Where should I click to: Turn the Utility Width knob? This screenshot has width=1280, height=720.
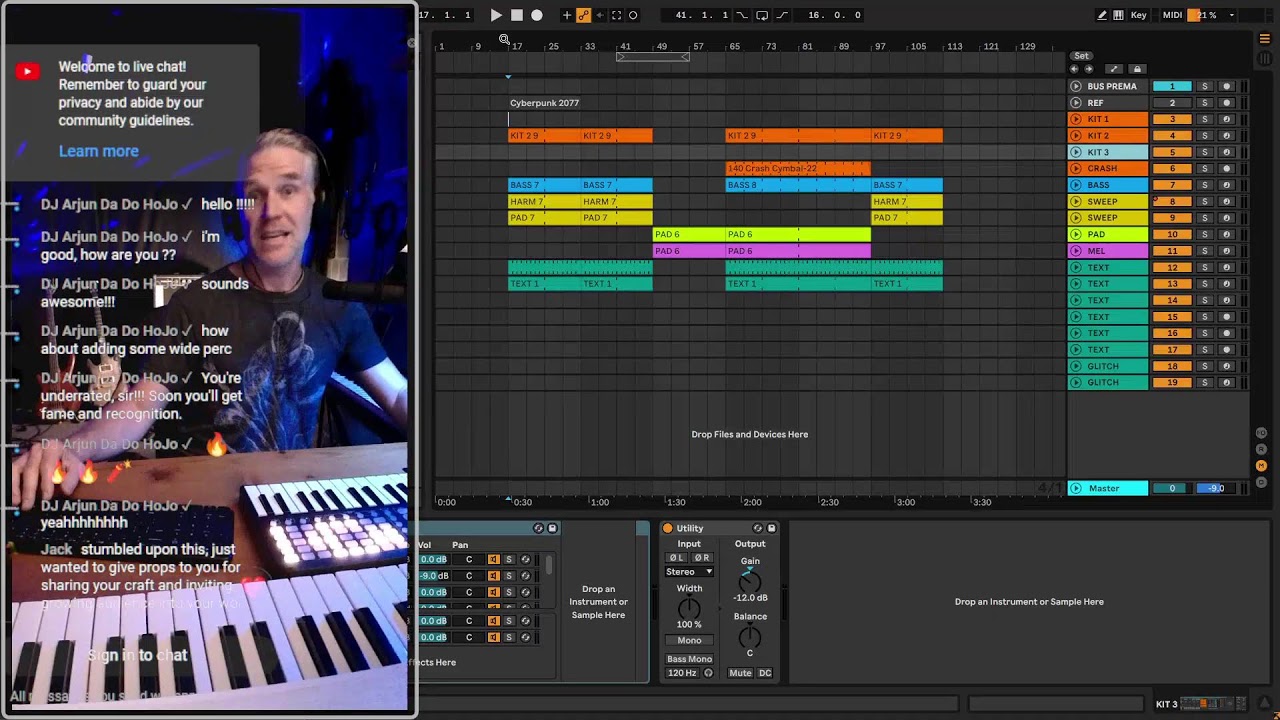tap(689, 608)
